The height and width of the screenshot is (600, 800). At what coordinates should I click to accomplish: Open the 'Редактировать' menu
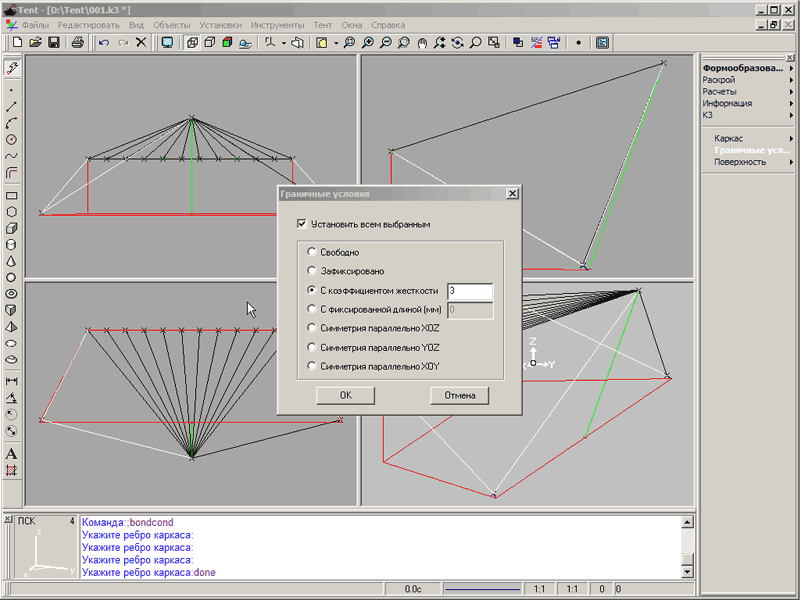coord(89,25)
